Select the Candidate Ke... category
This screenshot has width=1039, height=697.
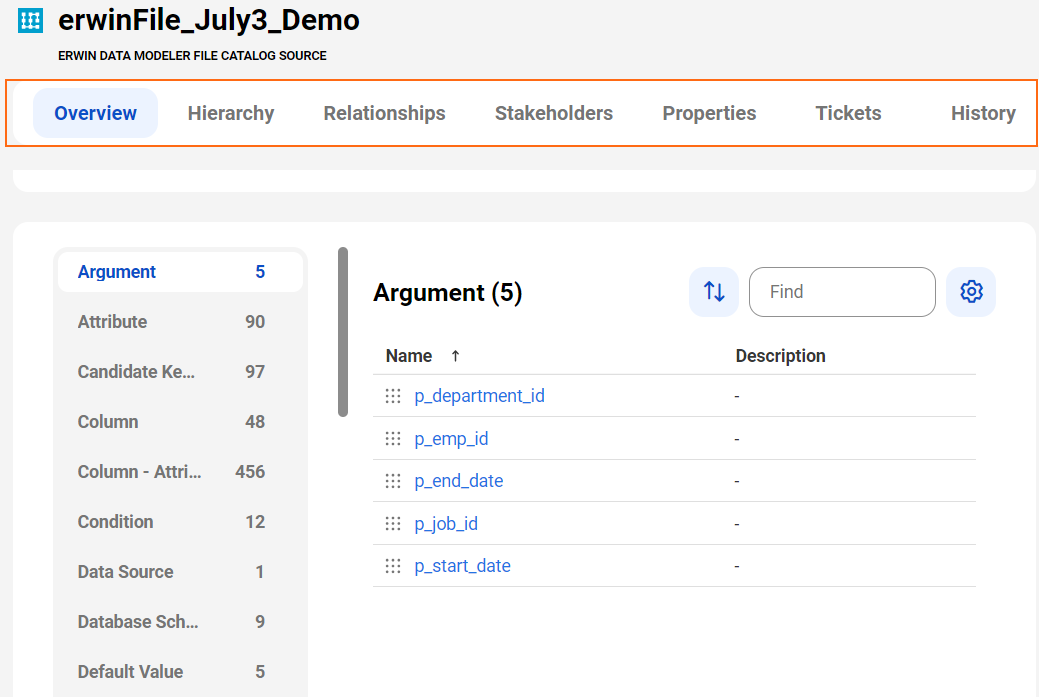(180, 372)
